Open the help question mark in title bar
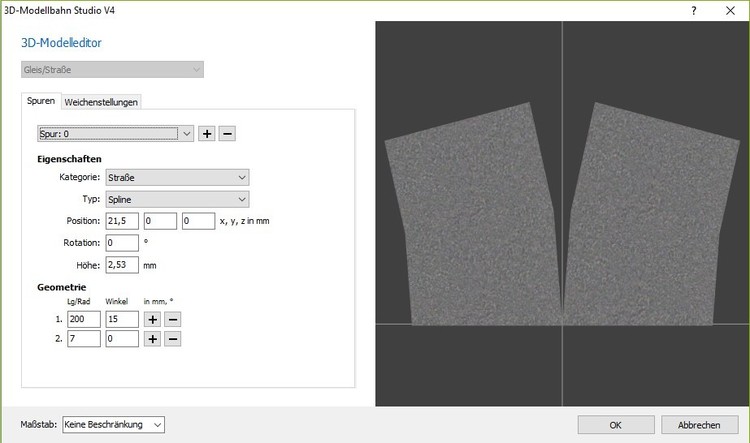 tap(694, 11)
